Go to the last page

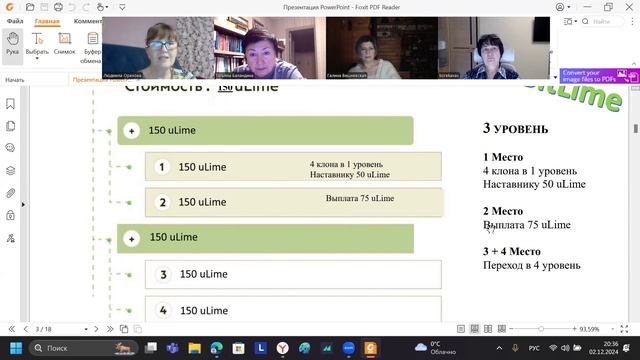(110, 329)
